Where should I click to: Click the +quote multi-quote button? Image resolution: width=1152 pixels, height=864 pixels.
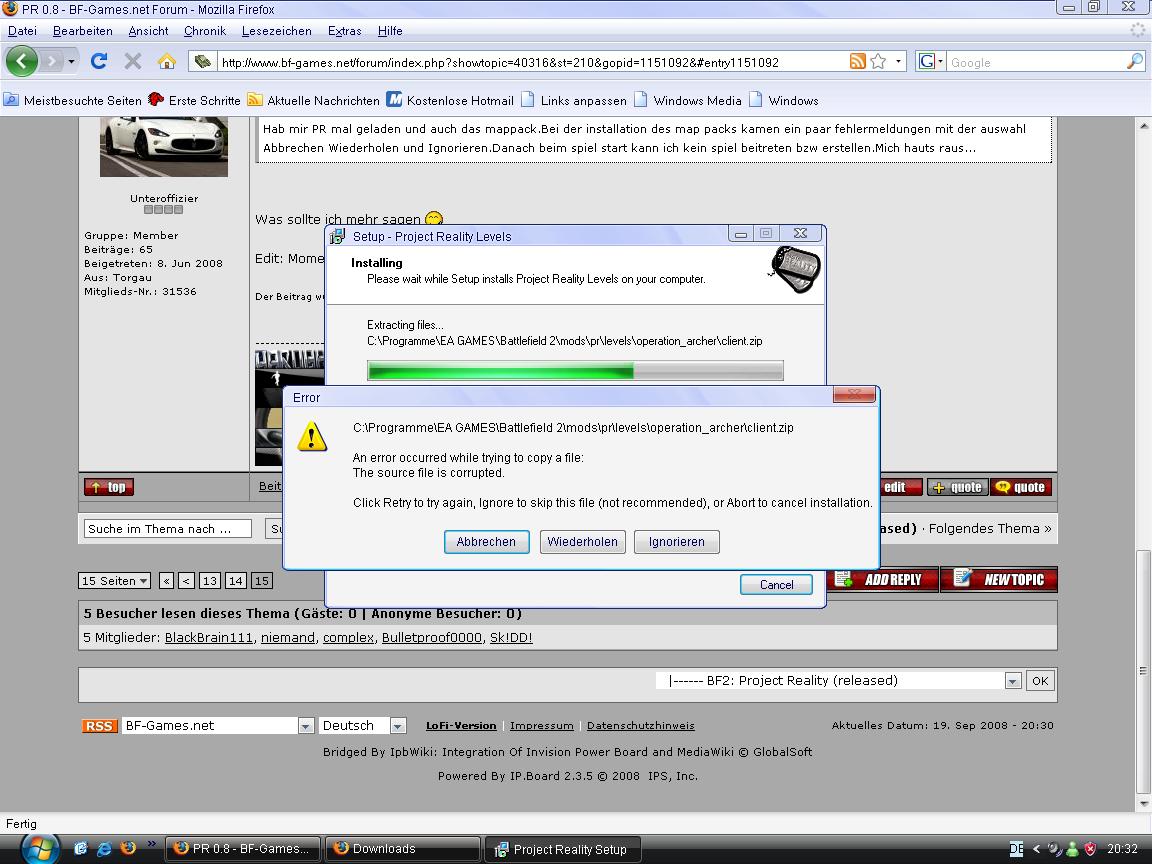tap(957, 486)
